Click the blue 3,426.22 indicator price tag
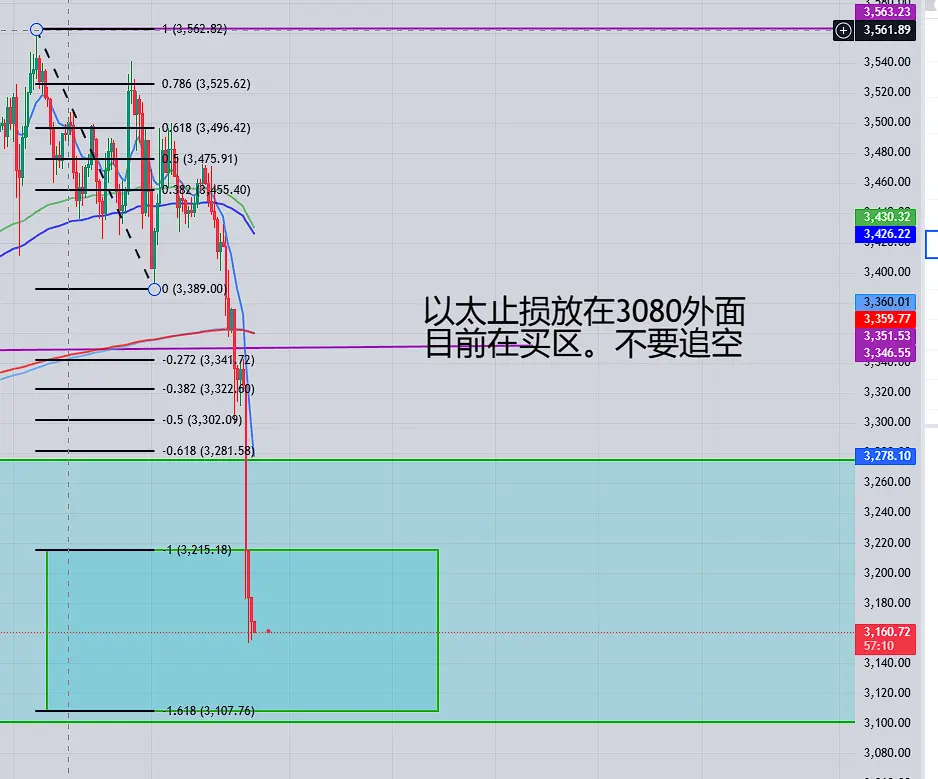938x779 pixels. 886,234
